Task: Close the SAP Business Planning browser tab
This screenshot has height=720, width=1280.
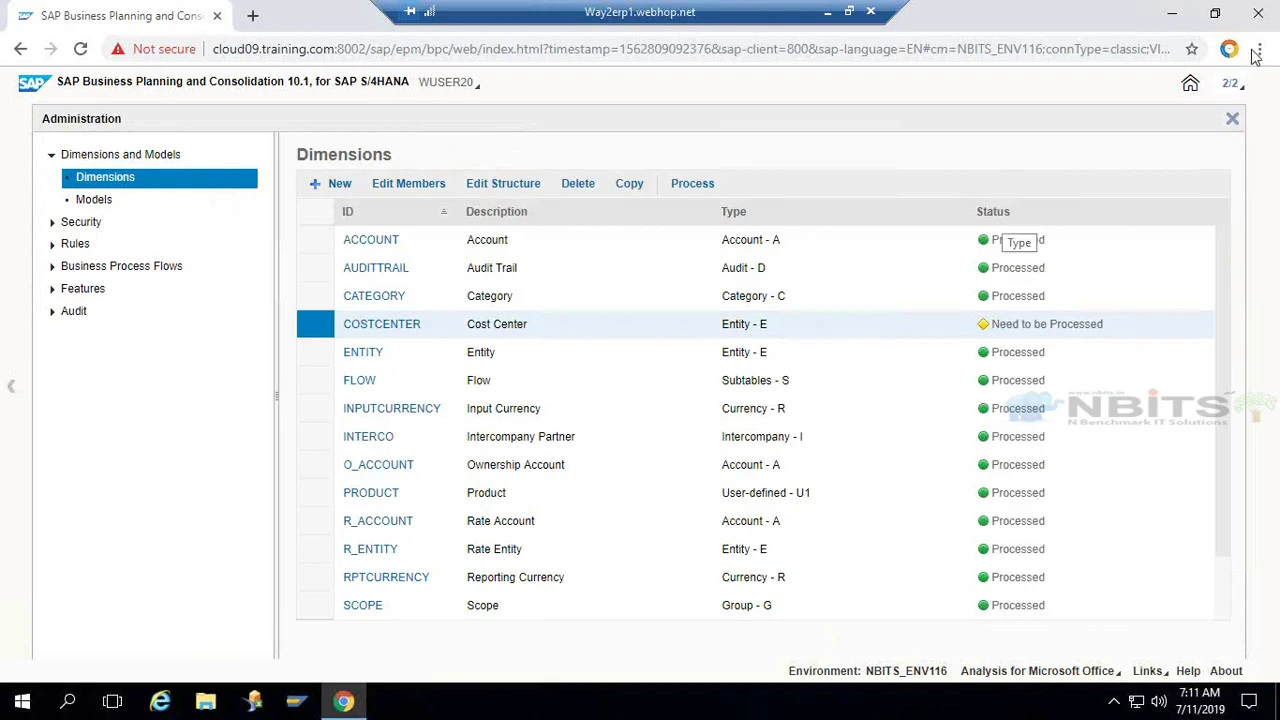Action: [217, 16]
